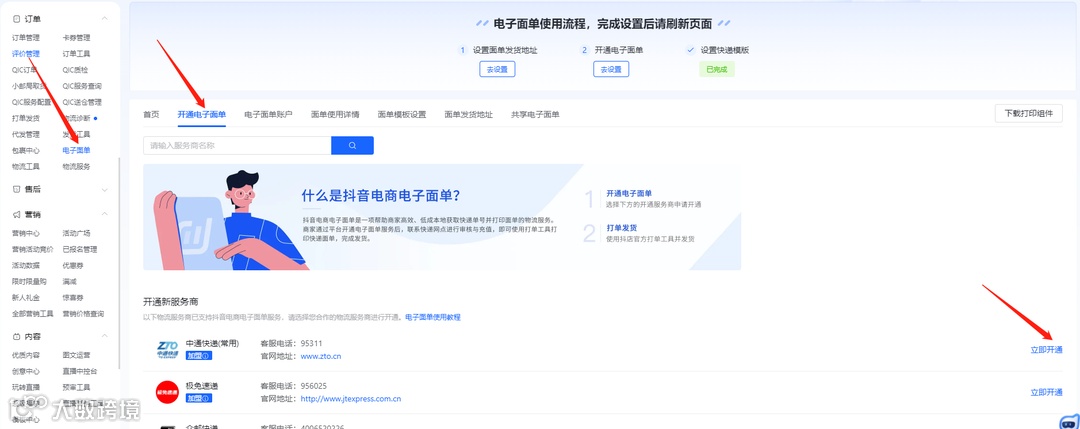The height and width of the screenshot is (429, 1080).
Task: Click the 售后 section icon in the sidebar
Action: (17, 189)
